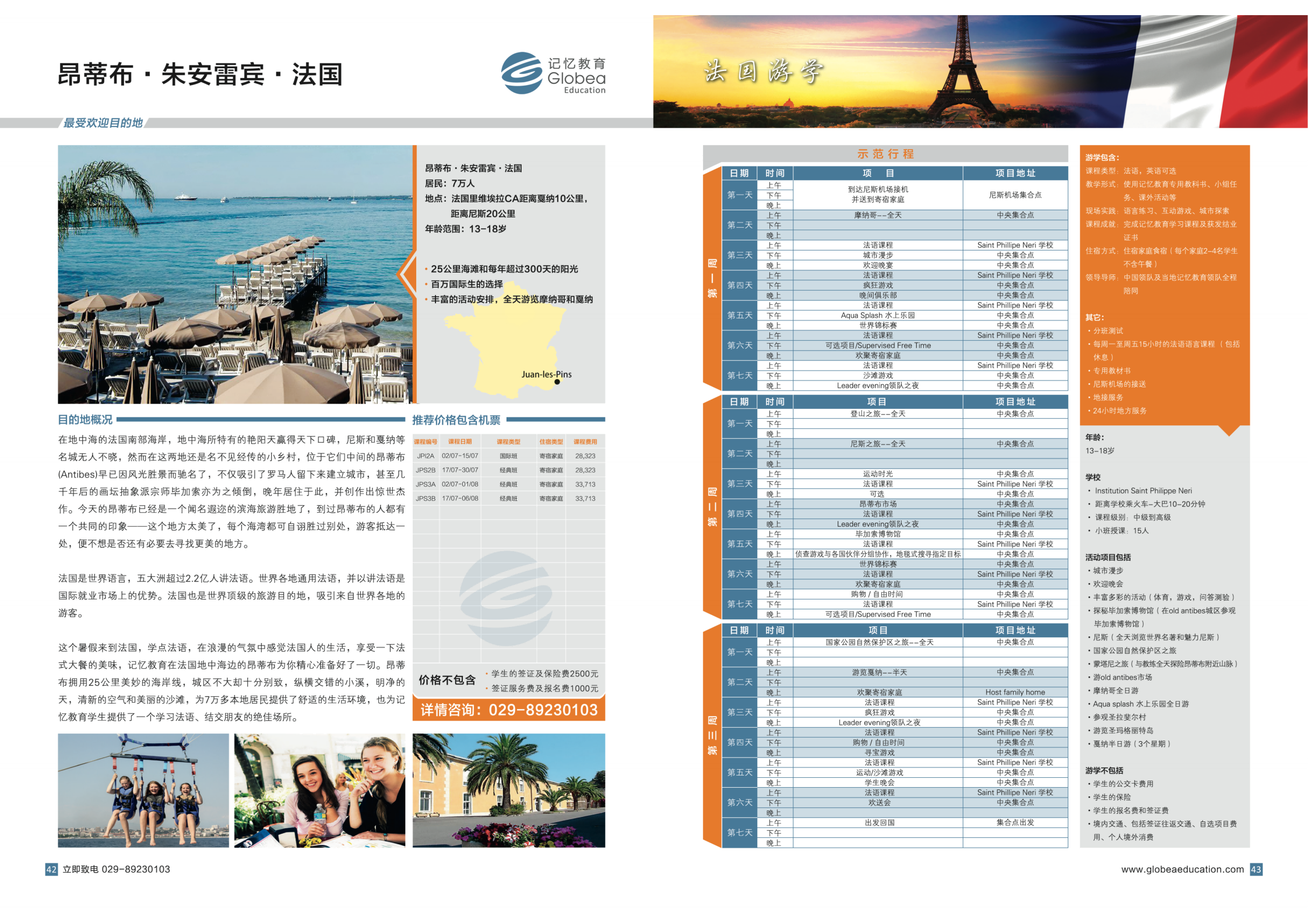Screen dimensions: 1308x924
Task: Select course code JPS3B
Action: [x=426, y=499]
